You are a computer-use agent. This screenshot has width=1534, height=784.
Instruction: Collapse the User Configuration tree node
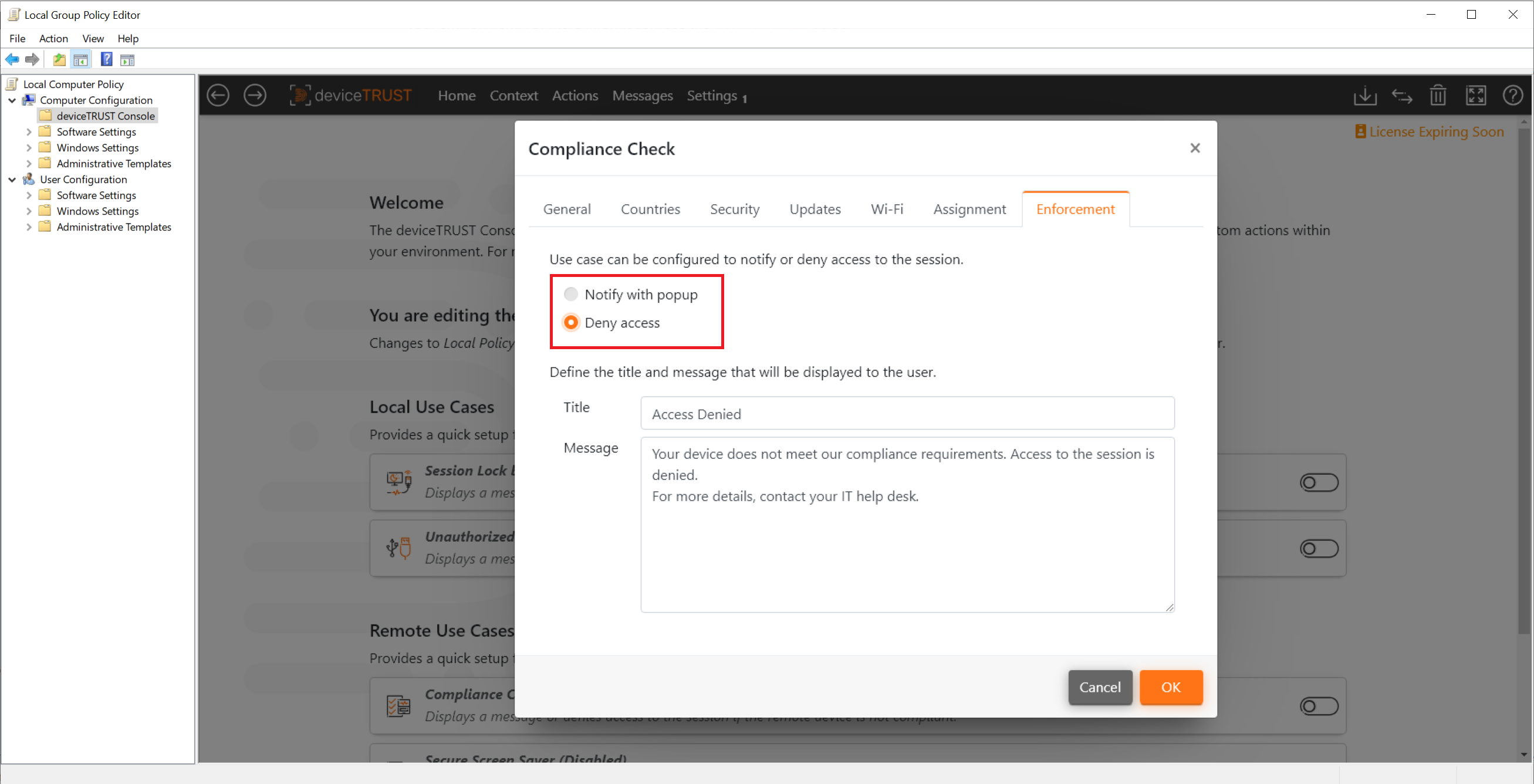point(12,179)
